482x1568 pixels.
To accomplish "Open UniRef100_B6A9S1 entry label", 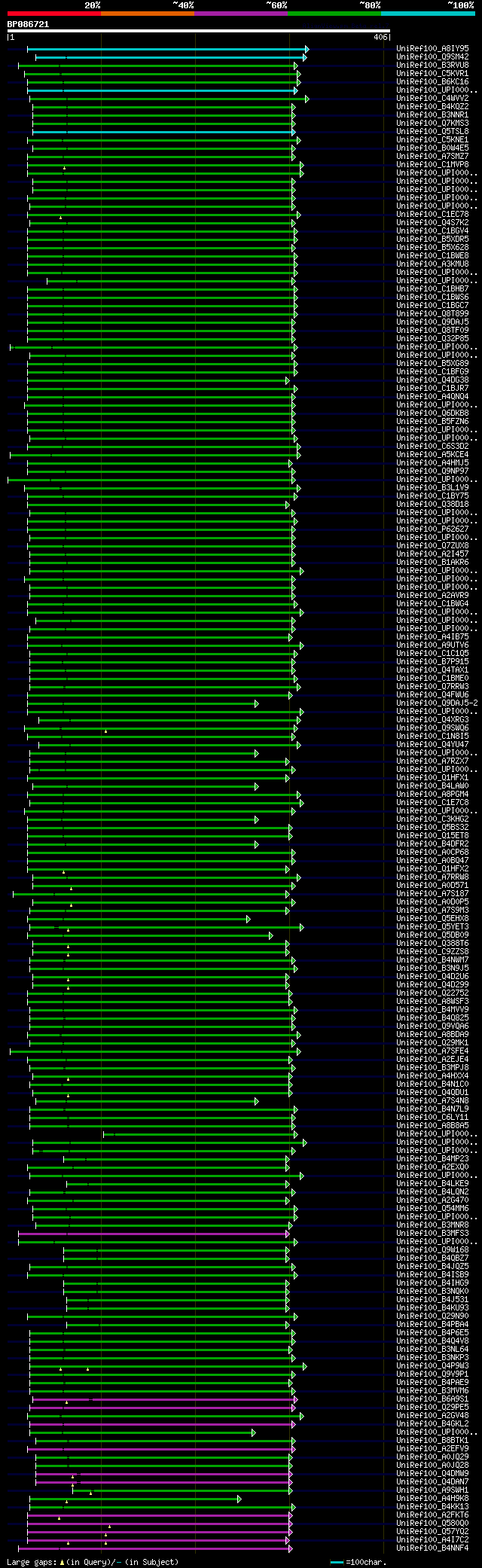I will pyautogui.click(x=432, y=1399).
